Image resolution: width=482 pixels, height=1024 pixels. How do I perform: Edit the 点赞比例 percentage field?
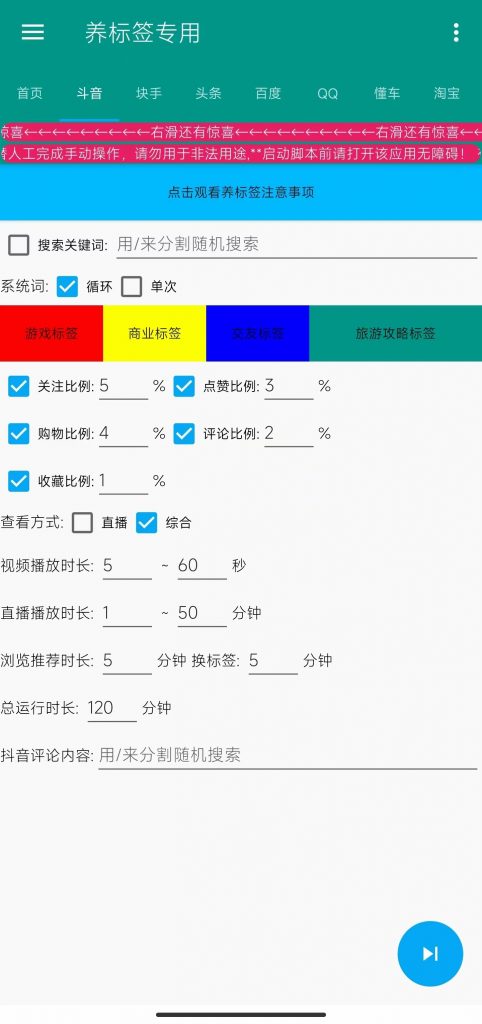pos(289,386)
